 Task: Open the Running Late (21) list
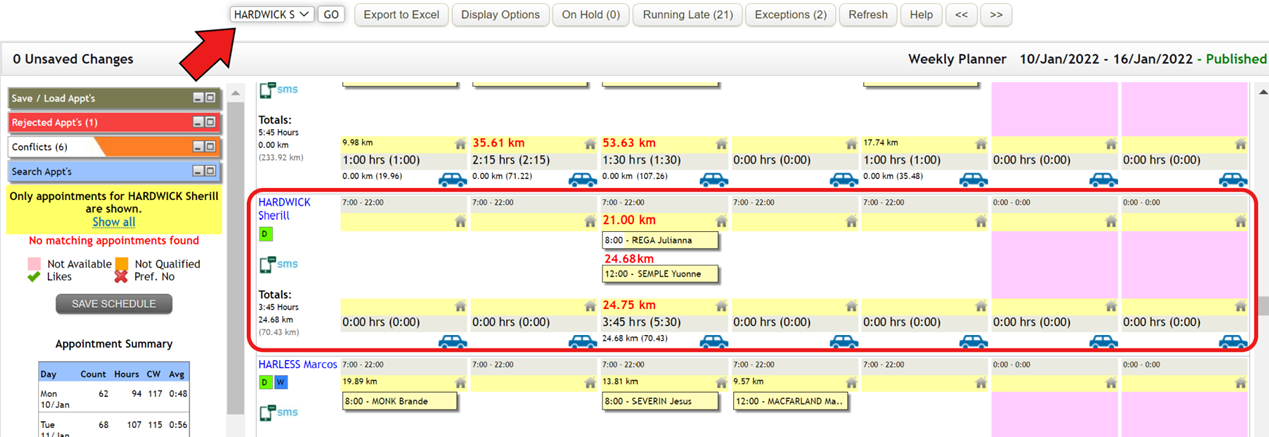point(687,15)
